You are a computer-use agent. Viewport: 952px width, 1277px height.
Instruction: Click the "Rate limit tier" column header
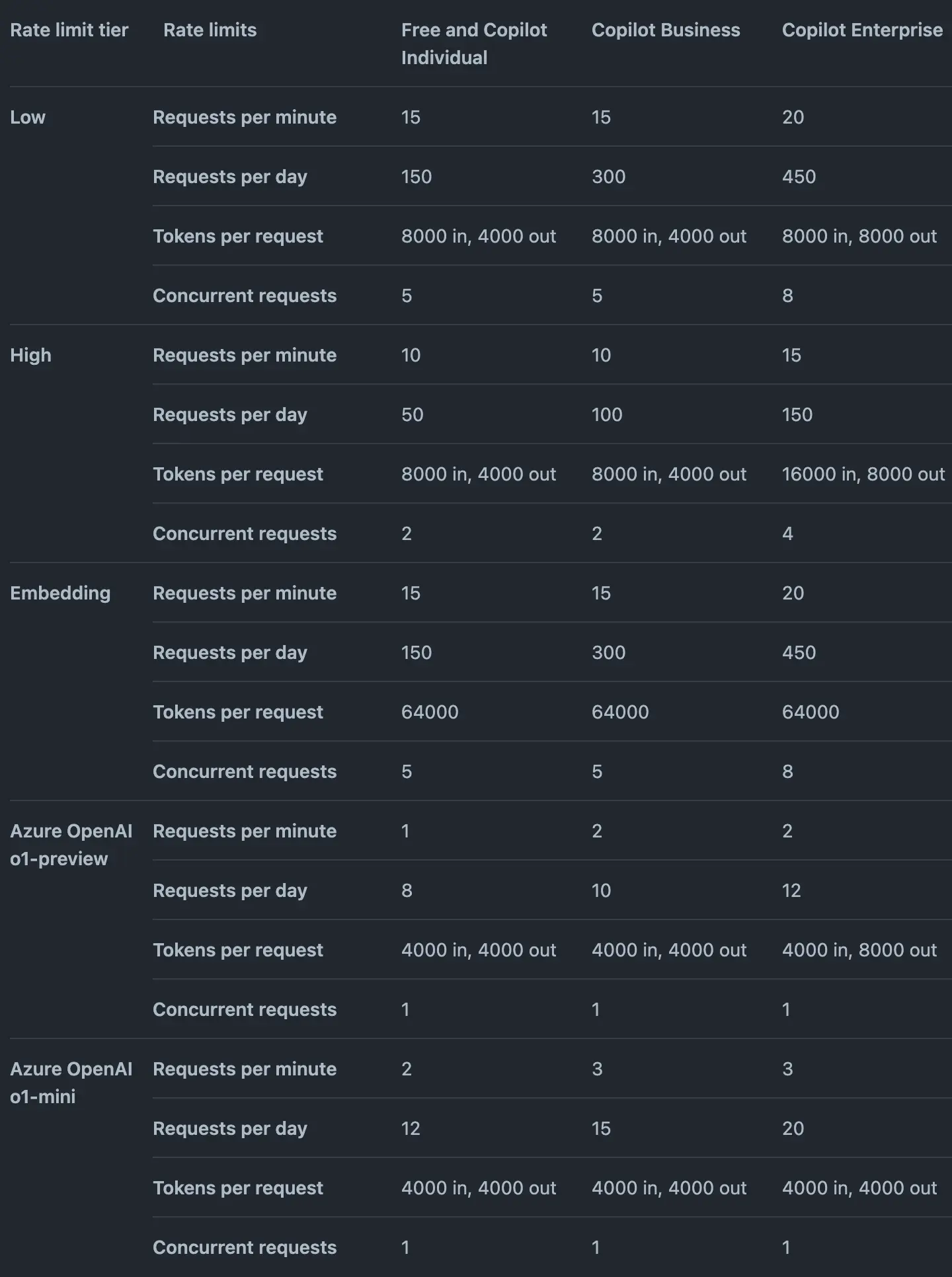(69, 30)
